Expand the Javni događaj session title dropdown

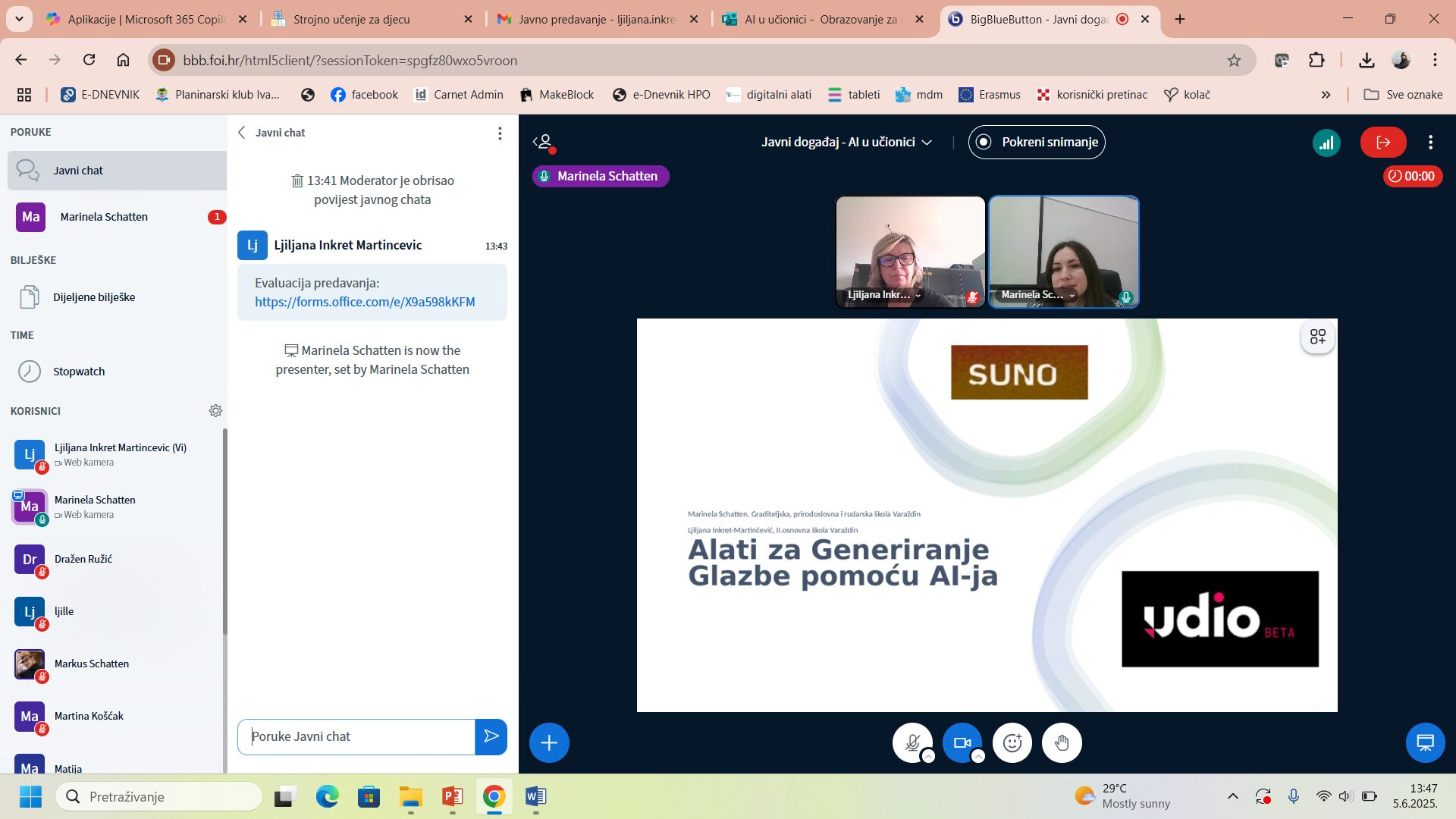pos(846,142)
